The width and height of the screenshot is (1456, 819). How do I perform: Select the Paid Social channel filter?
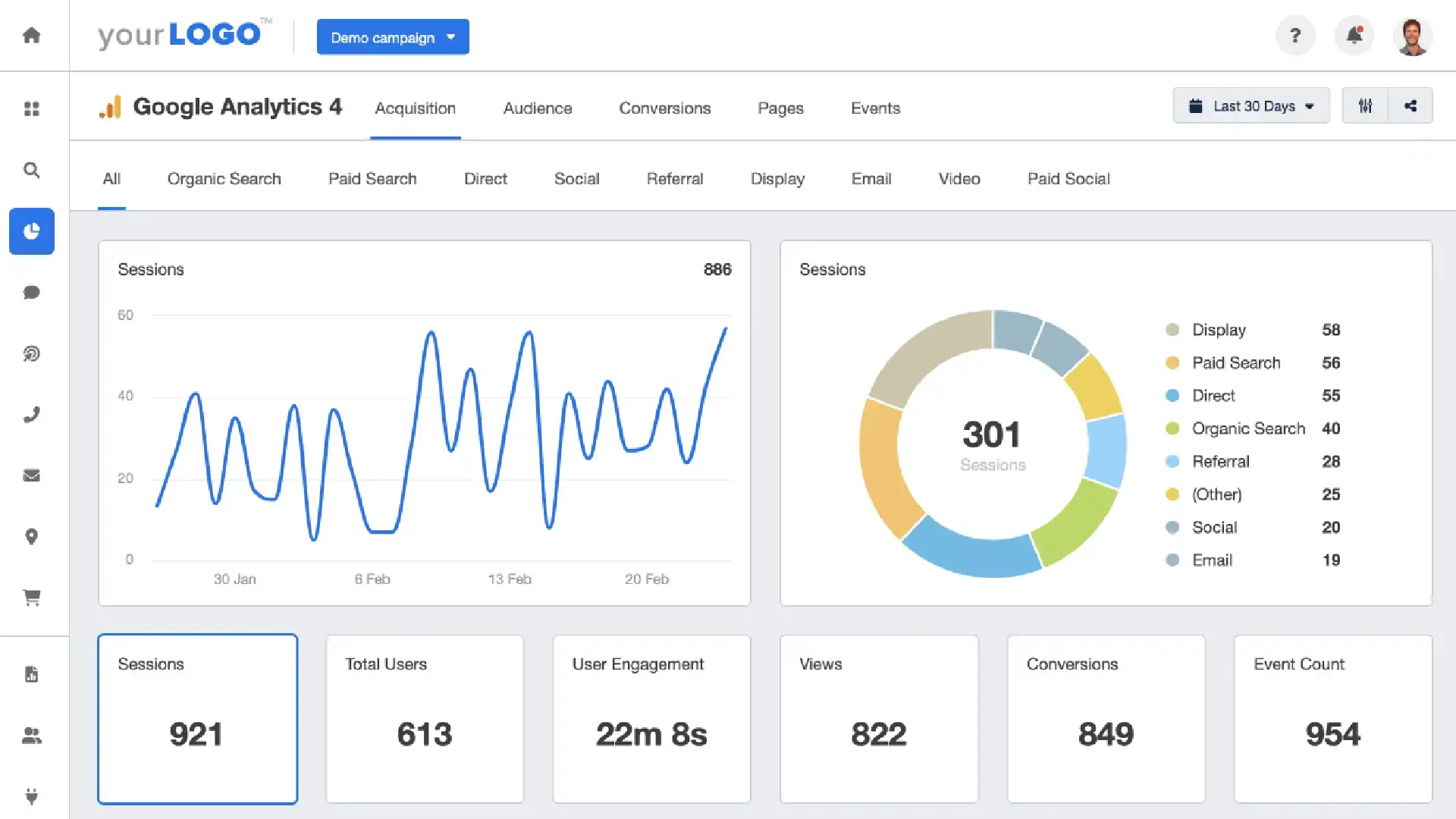pyautogui.click(x=1068, y=179)
